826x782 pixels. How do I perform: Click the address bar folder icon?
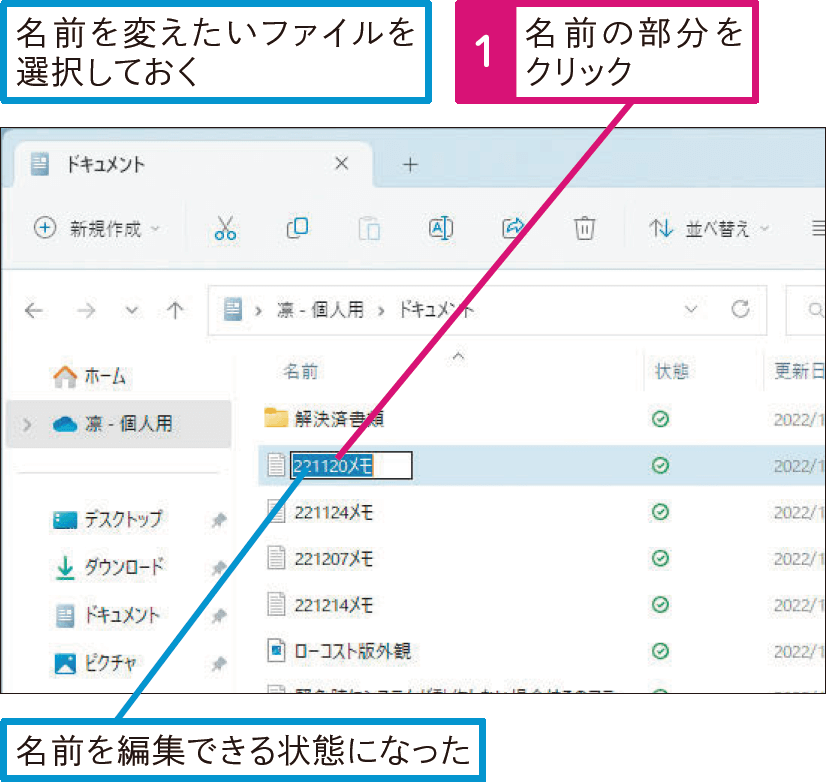coord(233,309)
